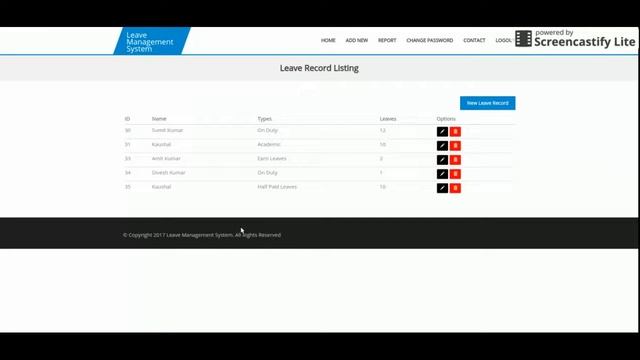
Task: Click the copyright footer text
Action: coord(202,235)
